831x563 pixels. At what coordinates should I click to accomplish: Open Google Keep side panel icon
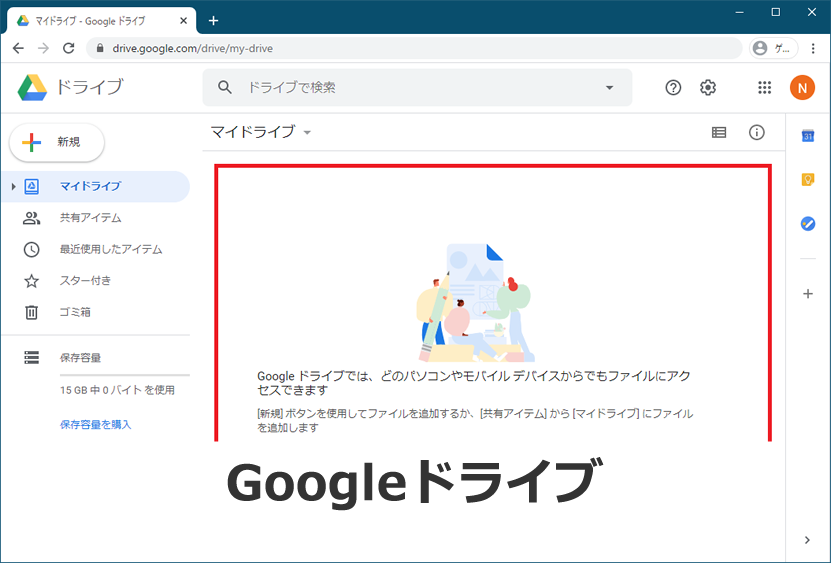[x=808, y=180]
